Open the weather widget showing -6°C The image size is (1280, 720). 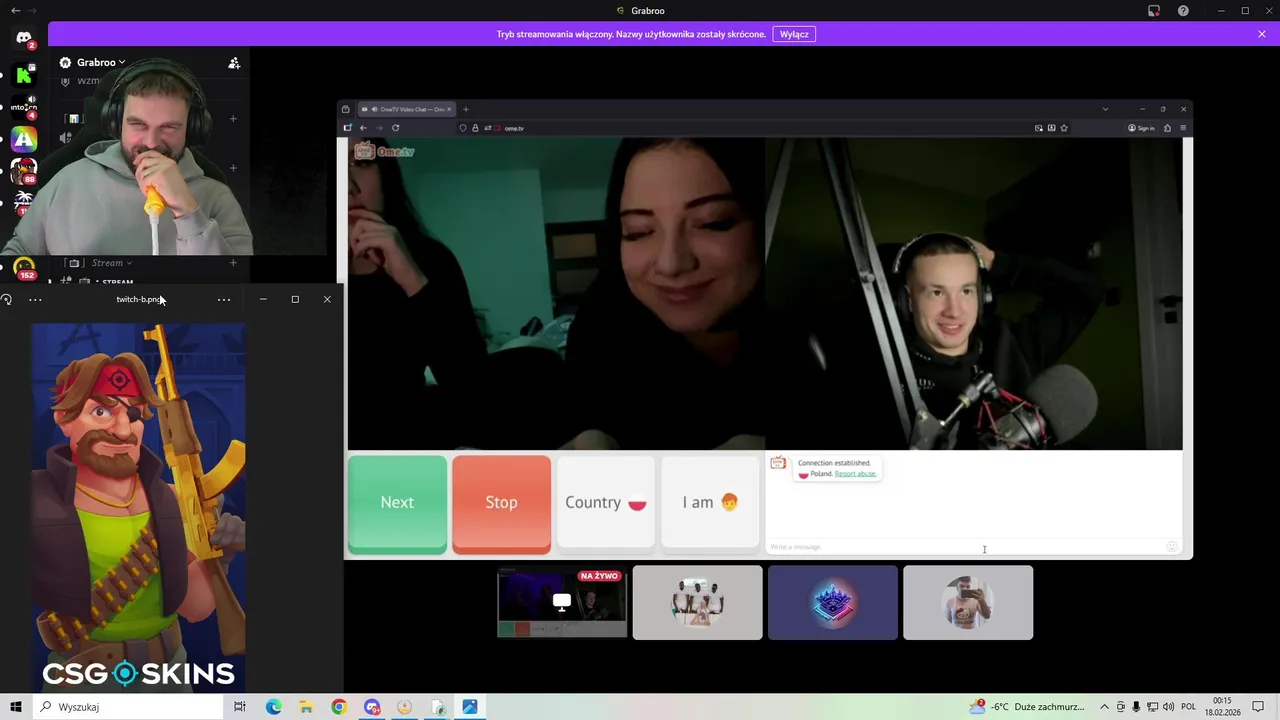click(1027, 707)
